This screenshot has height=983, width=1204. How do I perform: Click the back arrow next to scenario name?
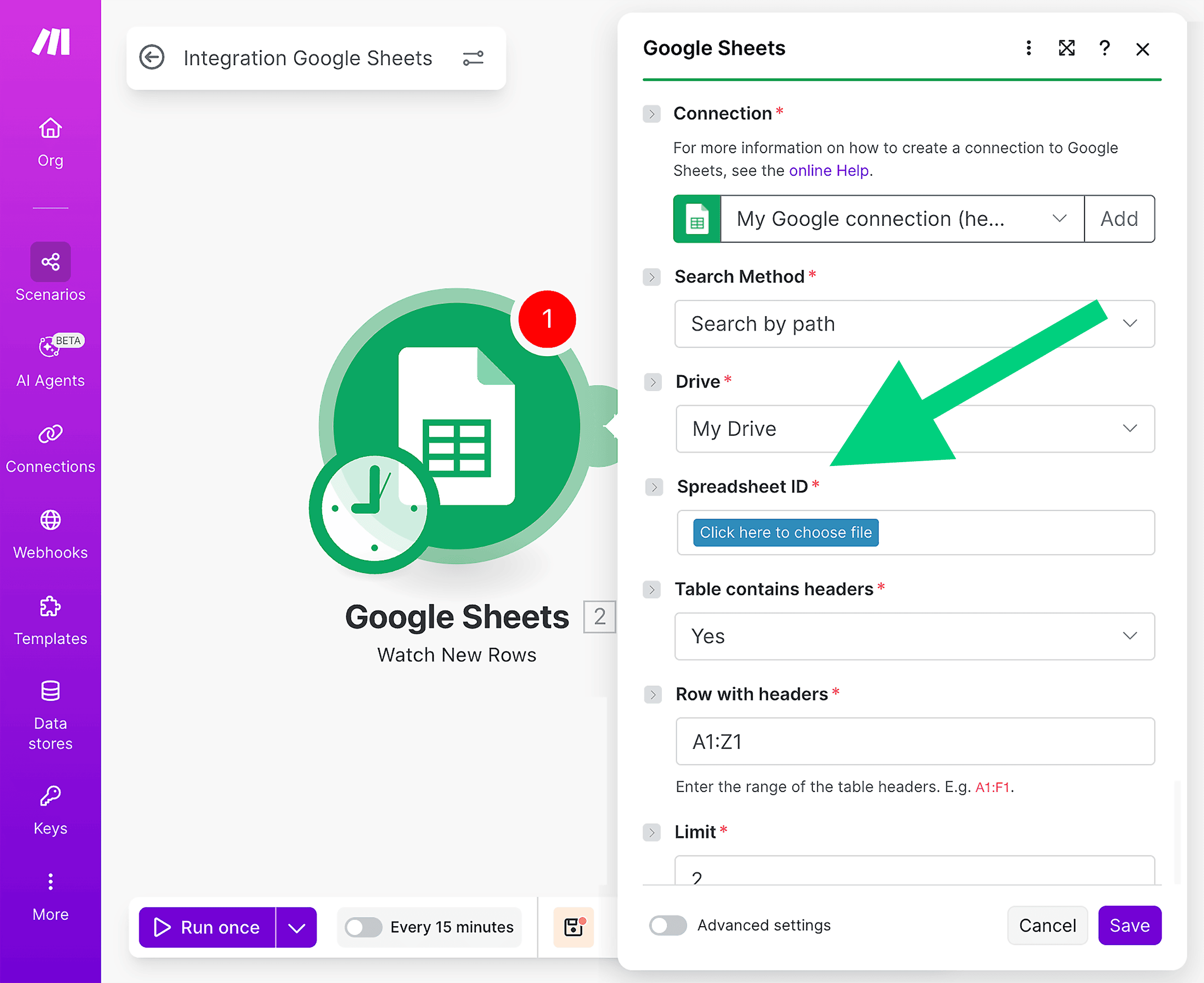152,58
